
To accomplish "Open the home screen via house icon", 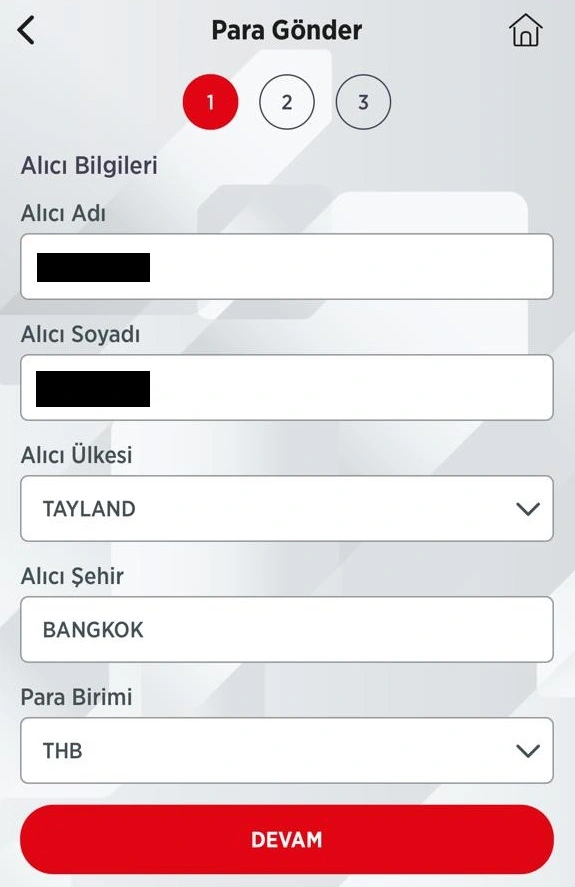I will 526,30.
